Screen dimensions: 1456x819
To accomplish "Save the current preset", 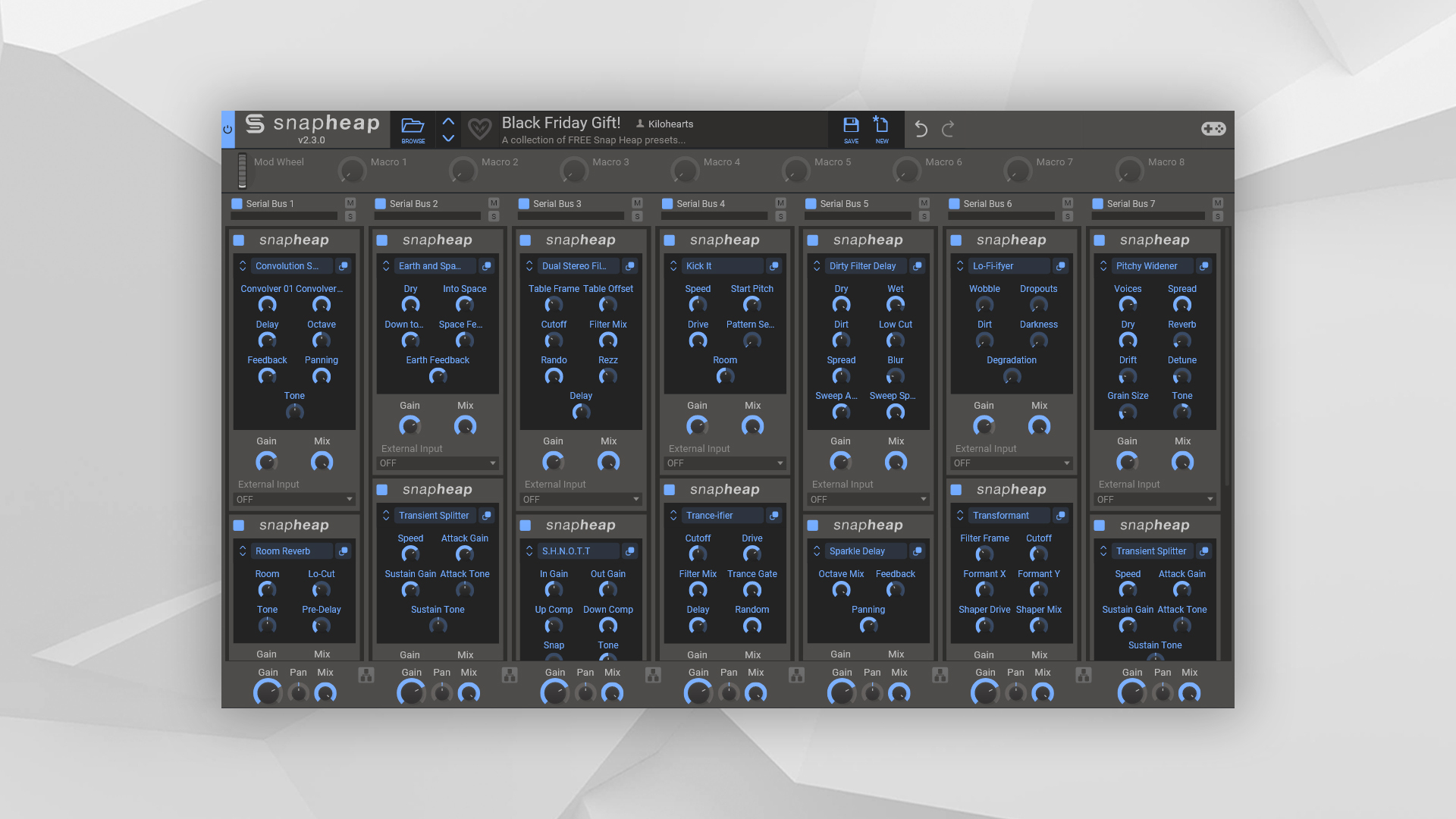I will [x=851, y=130].
